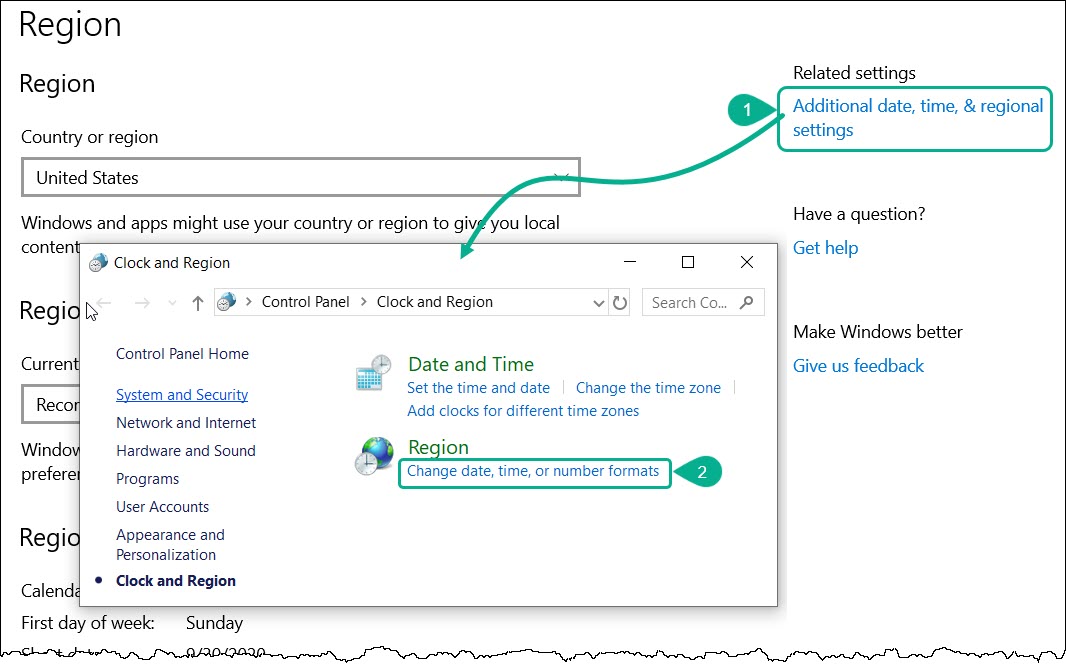This screenshot has height=665, width=1066.
Task: Click the Control Panel icon in address bar
Action: point(226,301)
